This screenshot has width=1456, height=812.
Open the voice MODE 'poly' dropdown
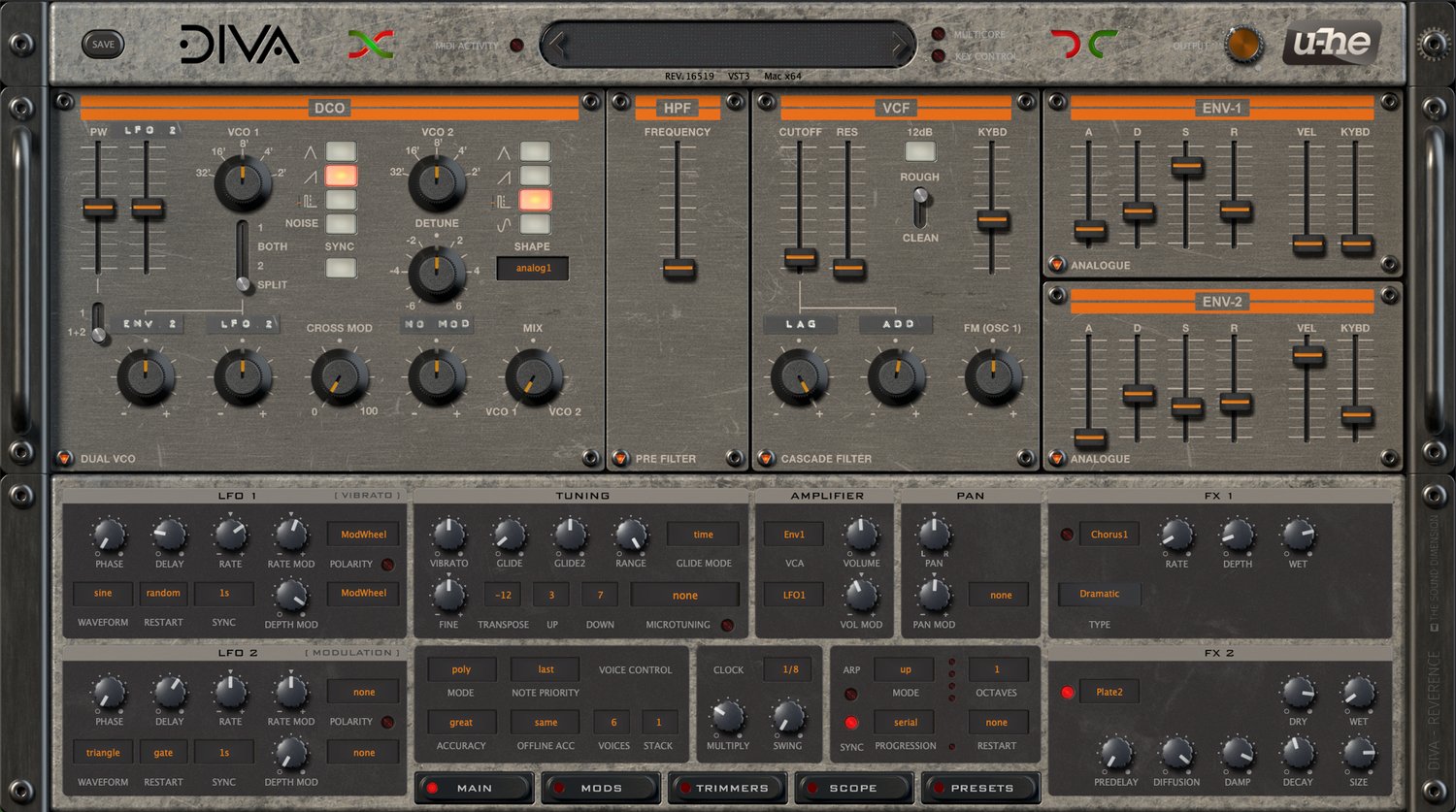click(x=461, y=669)
